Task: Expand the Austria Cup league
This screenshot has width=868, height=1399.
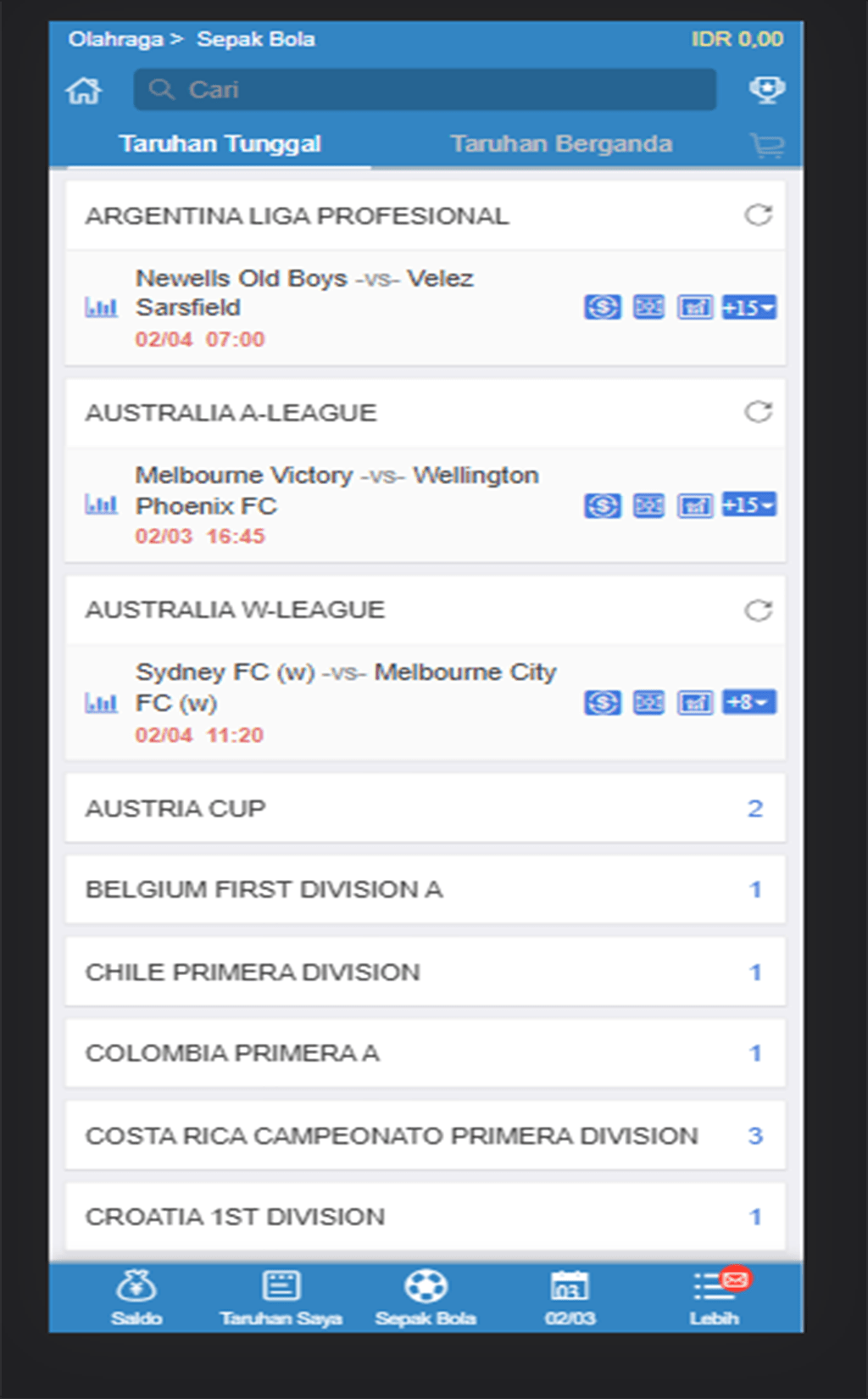Action: click(x=425, y=808)
